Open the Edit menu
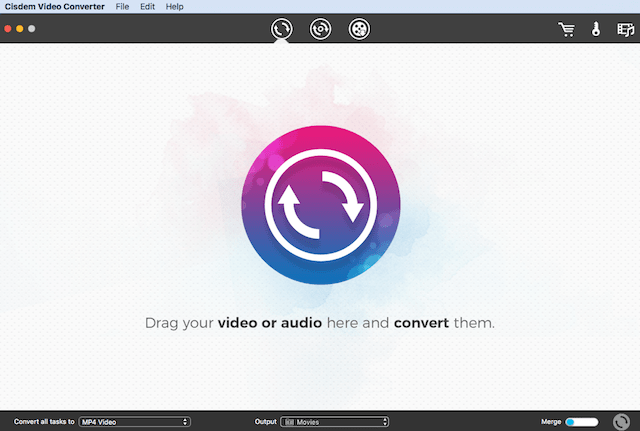This screenshot has width=640, height=431. [x=147, y=7]
